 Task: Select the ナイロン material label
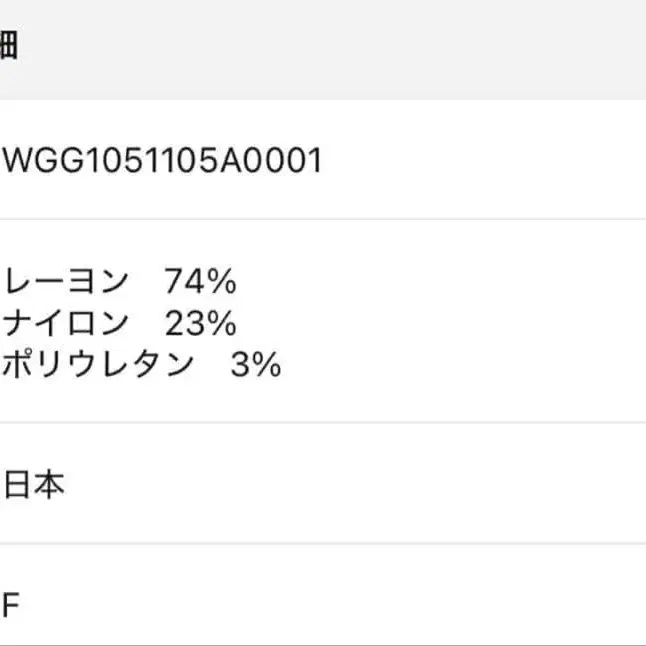pyautogui.click(x=66, y=323)
